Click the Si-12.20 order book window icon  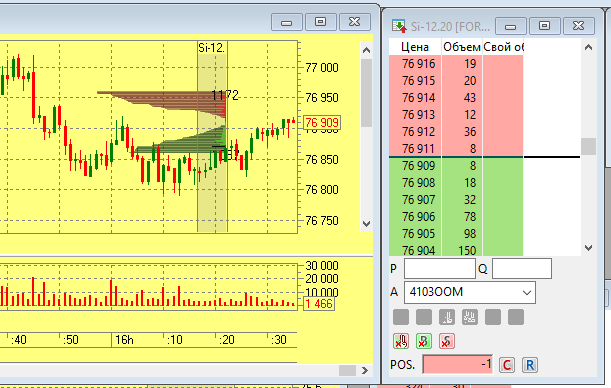399,26
